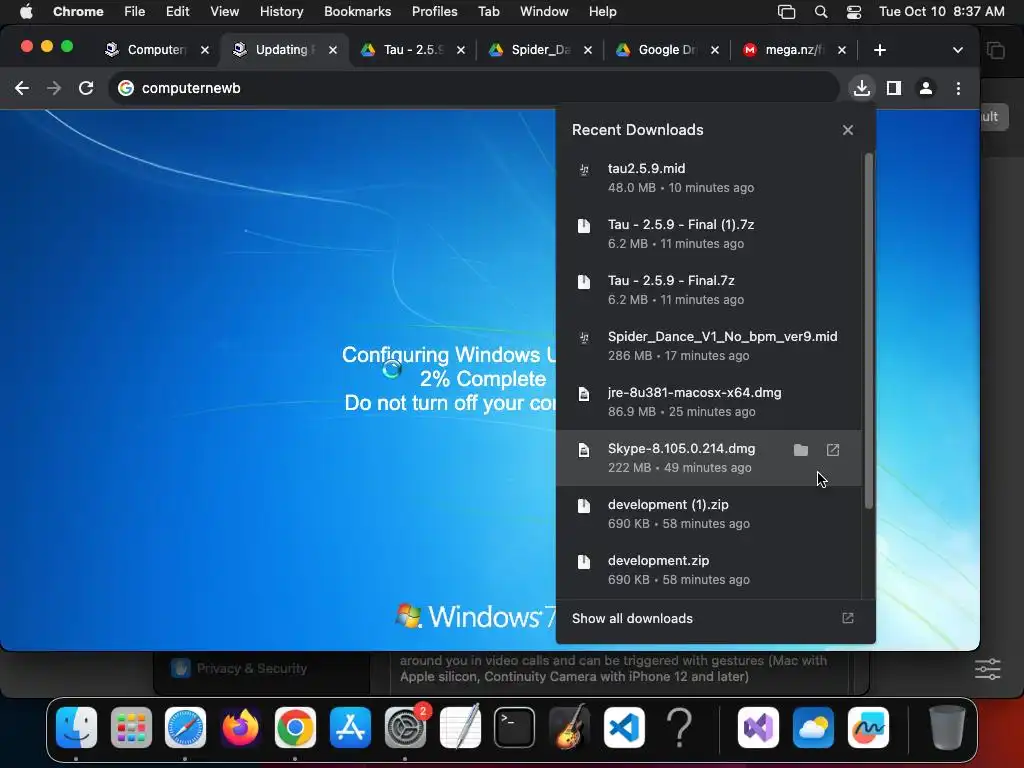Switch to the mega.nz tab
Screen dimensions: 1024x768
click(794, 50)
